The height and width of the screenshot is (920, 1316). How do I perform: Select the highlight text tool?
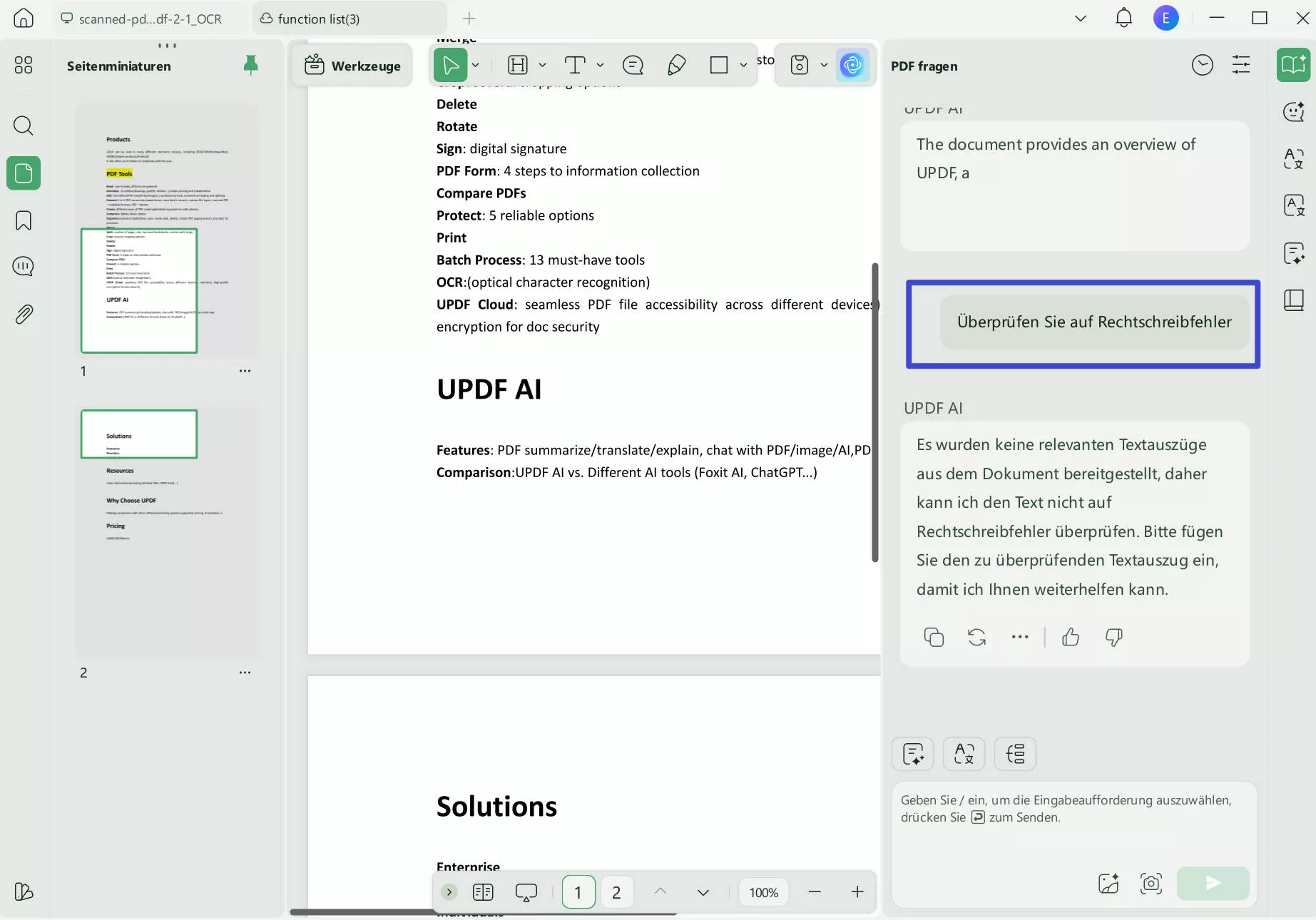click(x=518, y=66)
